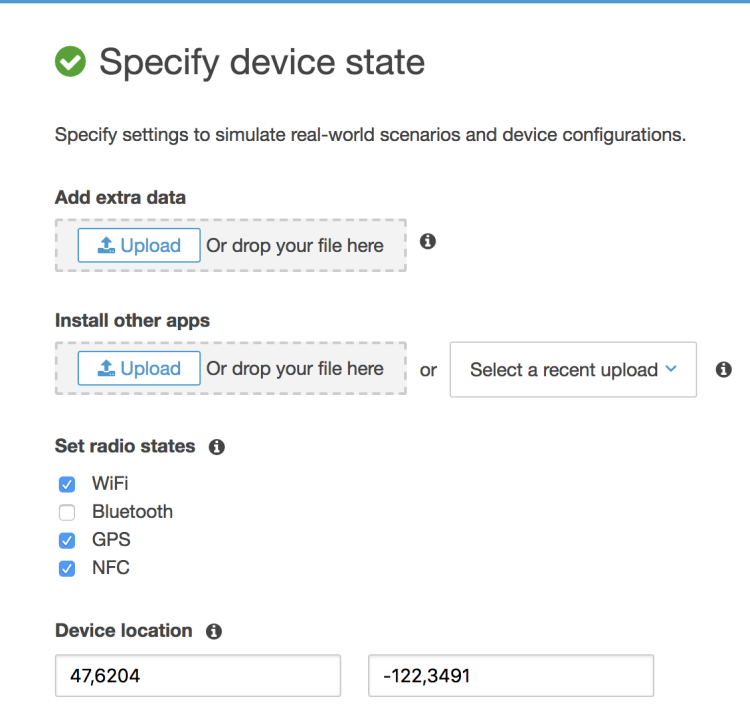Screen dimensions: 750x709
Task: Click the Install other apps file drop area text
Action: (295, 369)
